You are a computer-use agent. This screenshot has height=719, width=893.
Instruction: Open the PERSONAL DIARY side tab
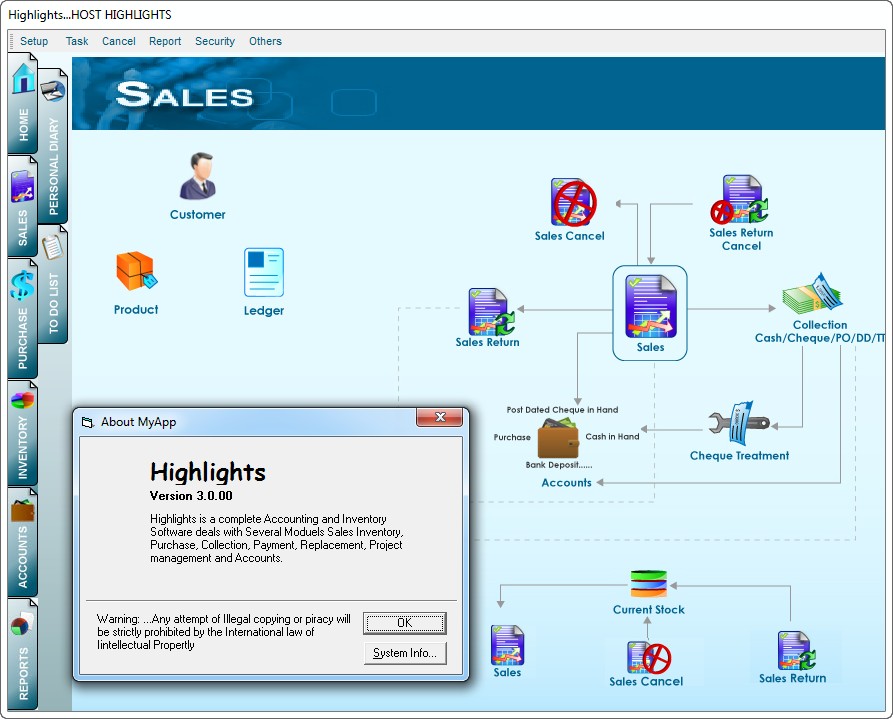click(53, 146)
